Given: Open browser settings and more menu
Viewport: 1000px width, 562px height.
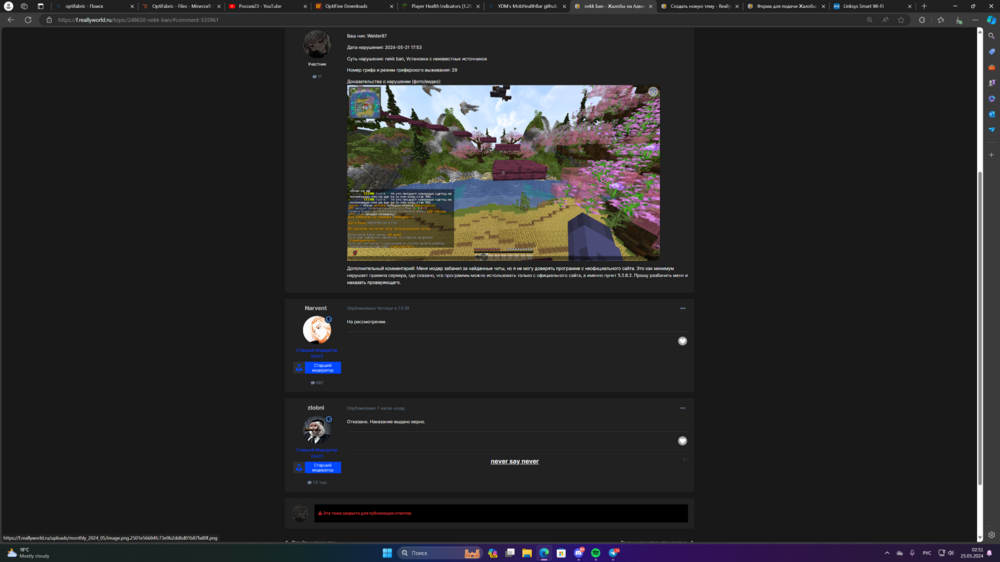Looking at the screenshot, I should tap(975, 20).
